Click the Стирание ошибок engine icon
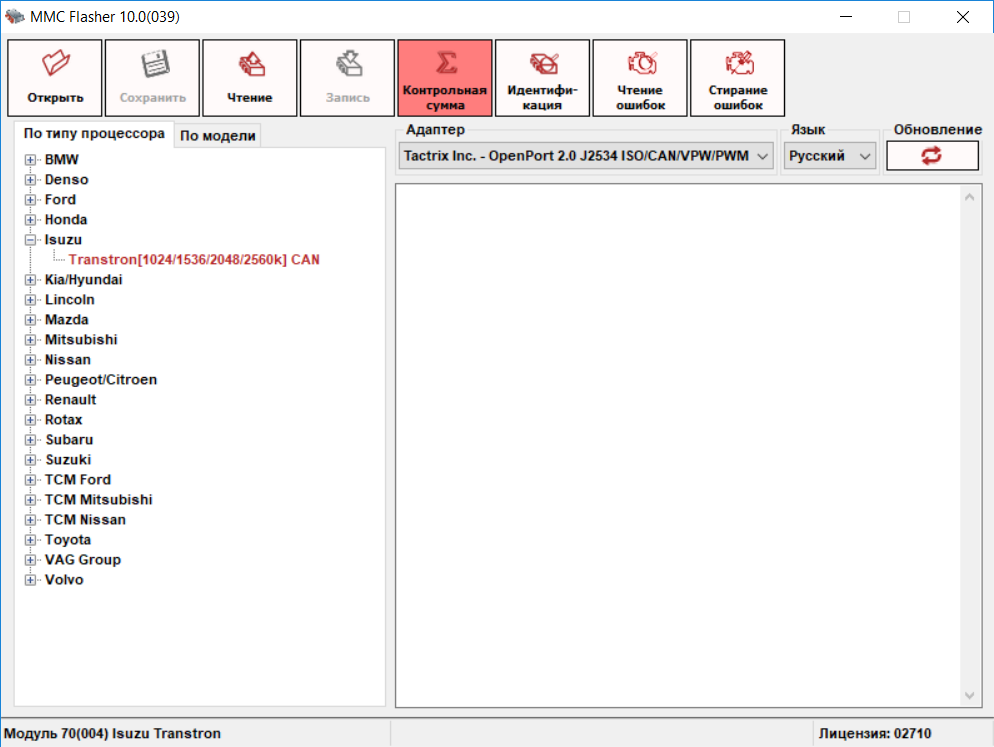 pos(737,64)
